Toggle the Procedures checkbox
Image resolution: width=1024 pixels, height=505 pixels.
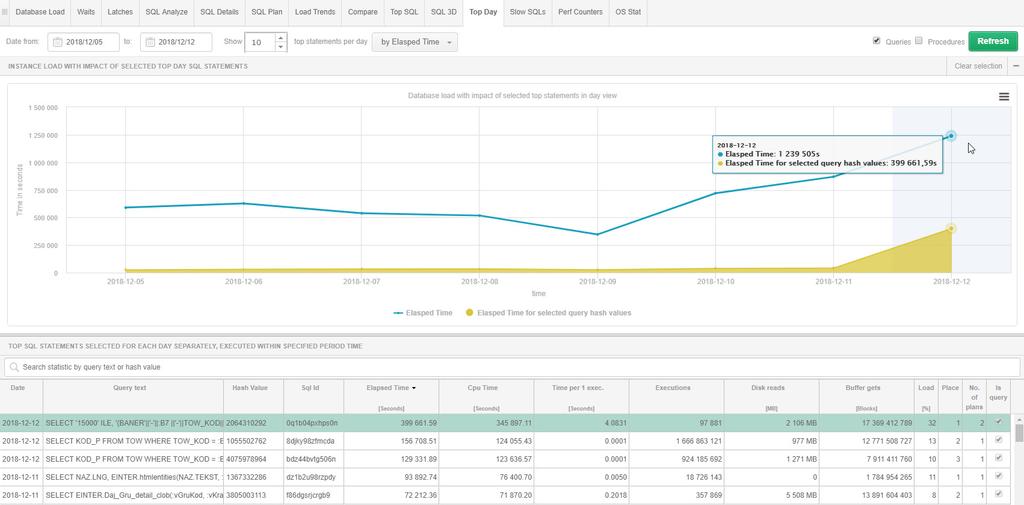point(918,41)
